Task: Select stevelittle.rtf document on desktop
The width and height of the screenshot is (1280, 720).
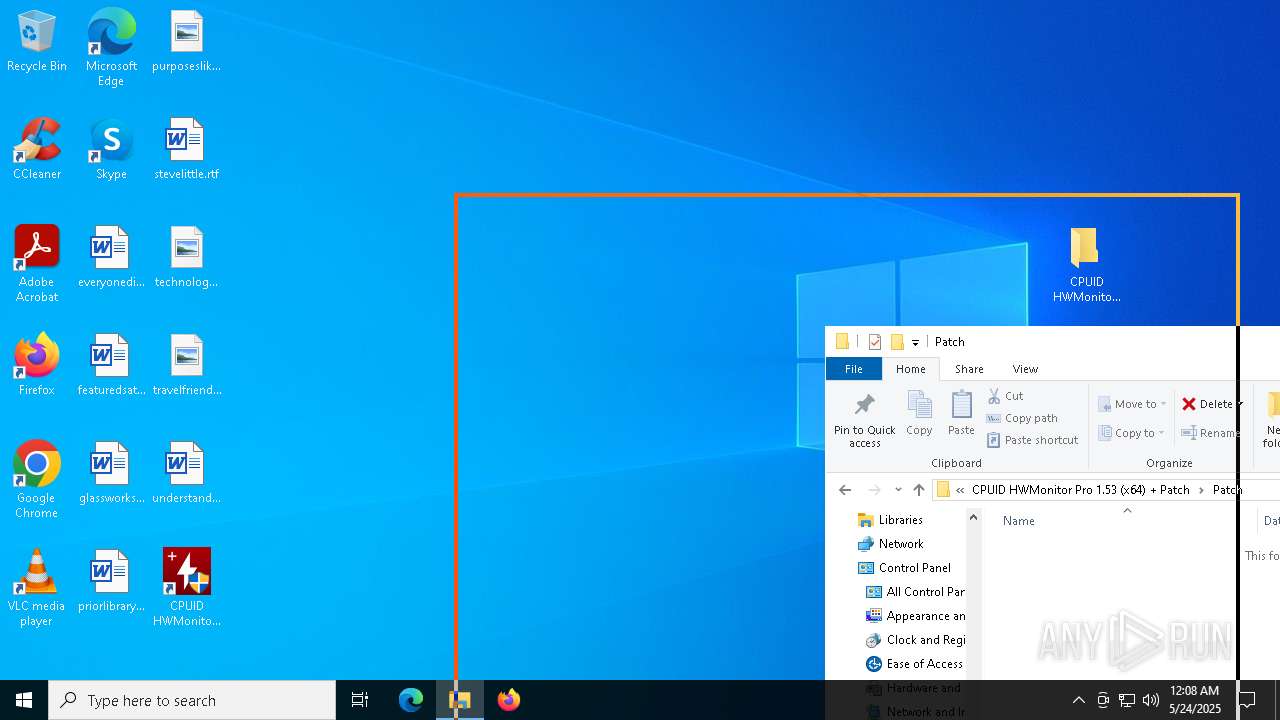Action: (x=186, y=150)
